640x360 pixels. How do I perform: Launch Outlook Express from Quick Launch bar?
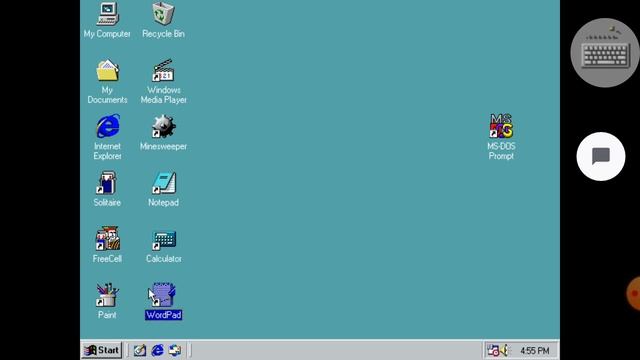(175, 350)
